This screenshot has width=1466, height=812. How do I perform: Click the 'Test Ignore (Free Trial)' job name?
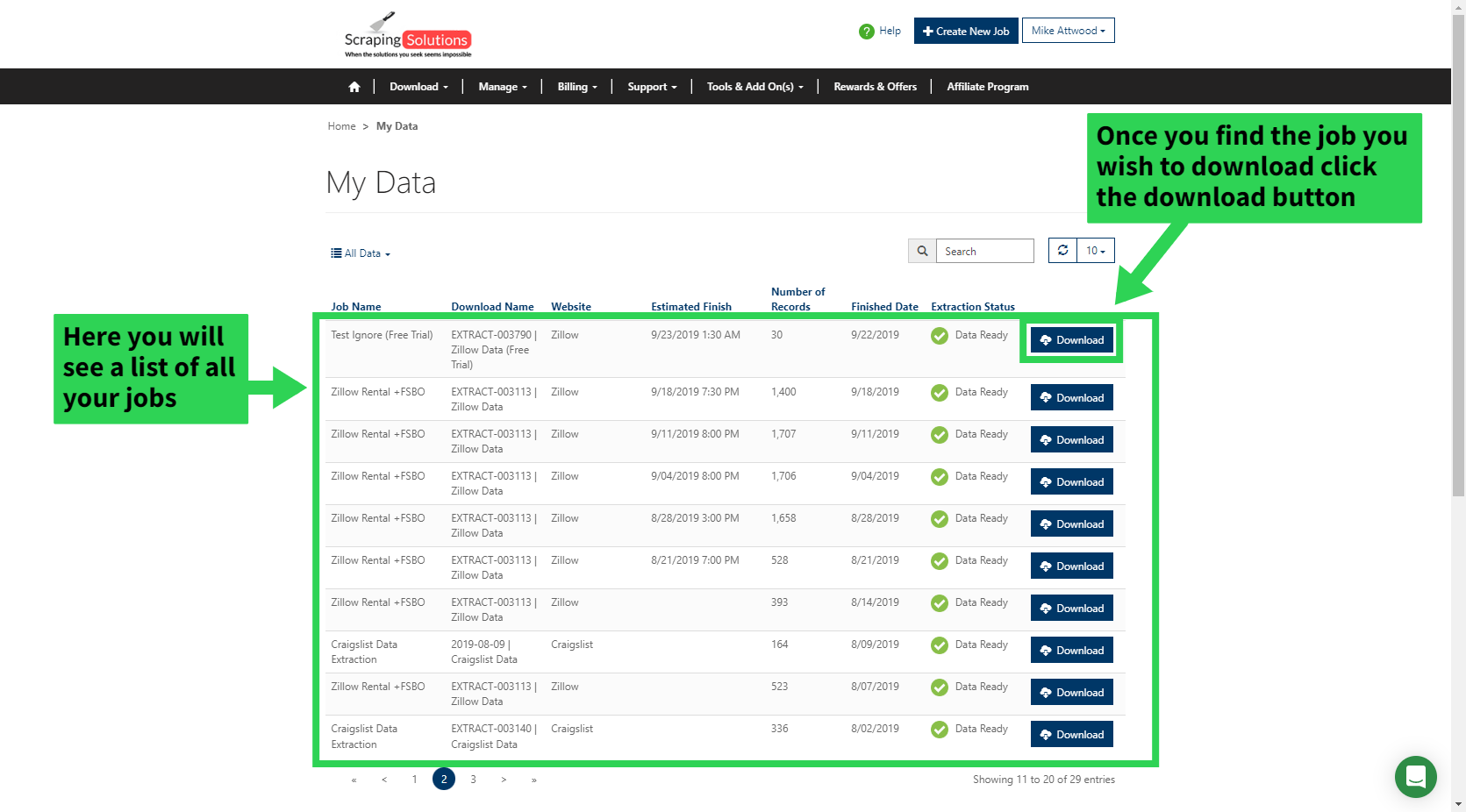pyautogui.click(x=382, y=335)
